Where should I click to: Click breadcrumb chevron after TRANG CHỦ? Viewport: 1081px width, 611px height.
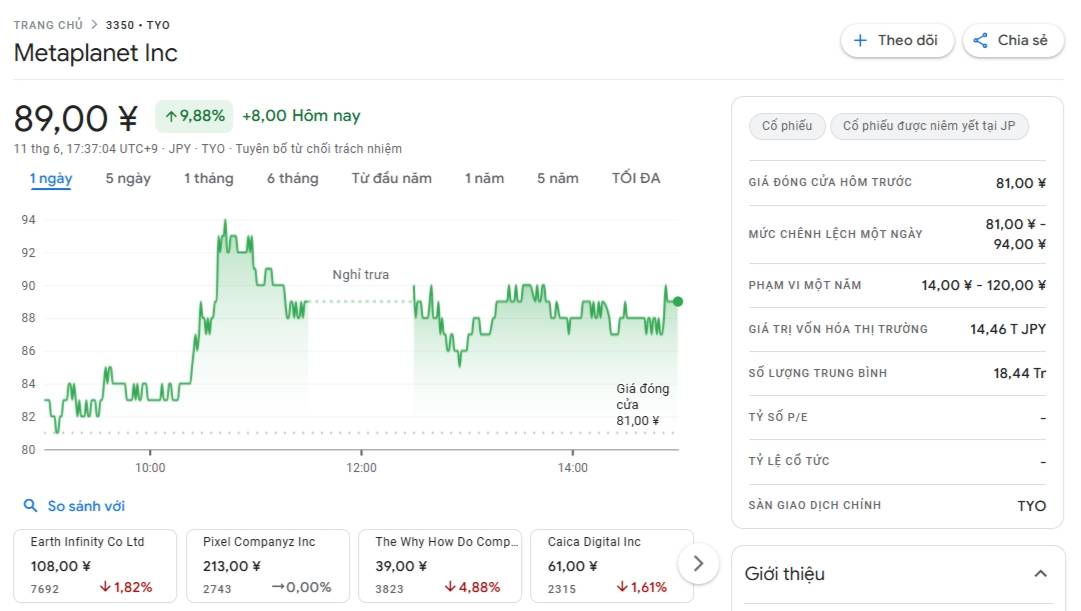(x=94, y=24)
